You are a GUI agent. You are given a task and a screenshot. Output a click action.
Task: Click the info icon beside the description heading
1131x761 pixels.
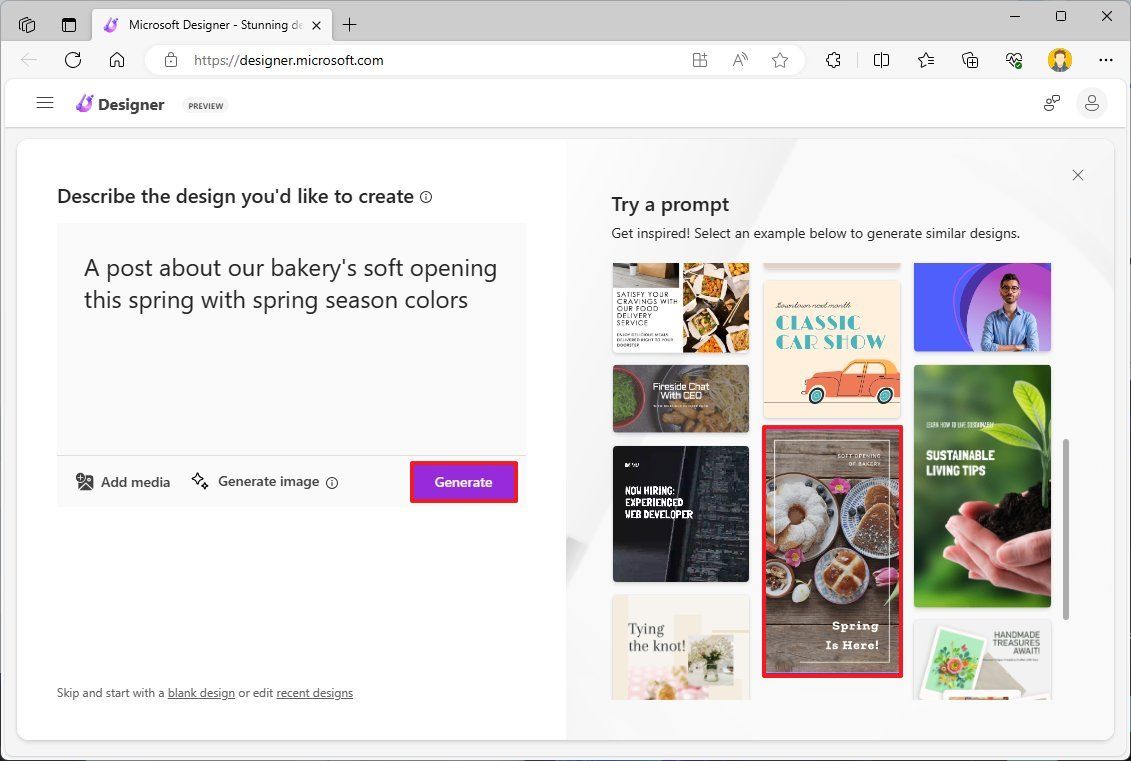[426, 197]
